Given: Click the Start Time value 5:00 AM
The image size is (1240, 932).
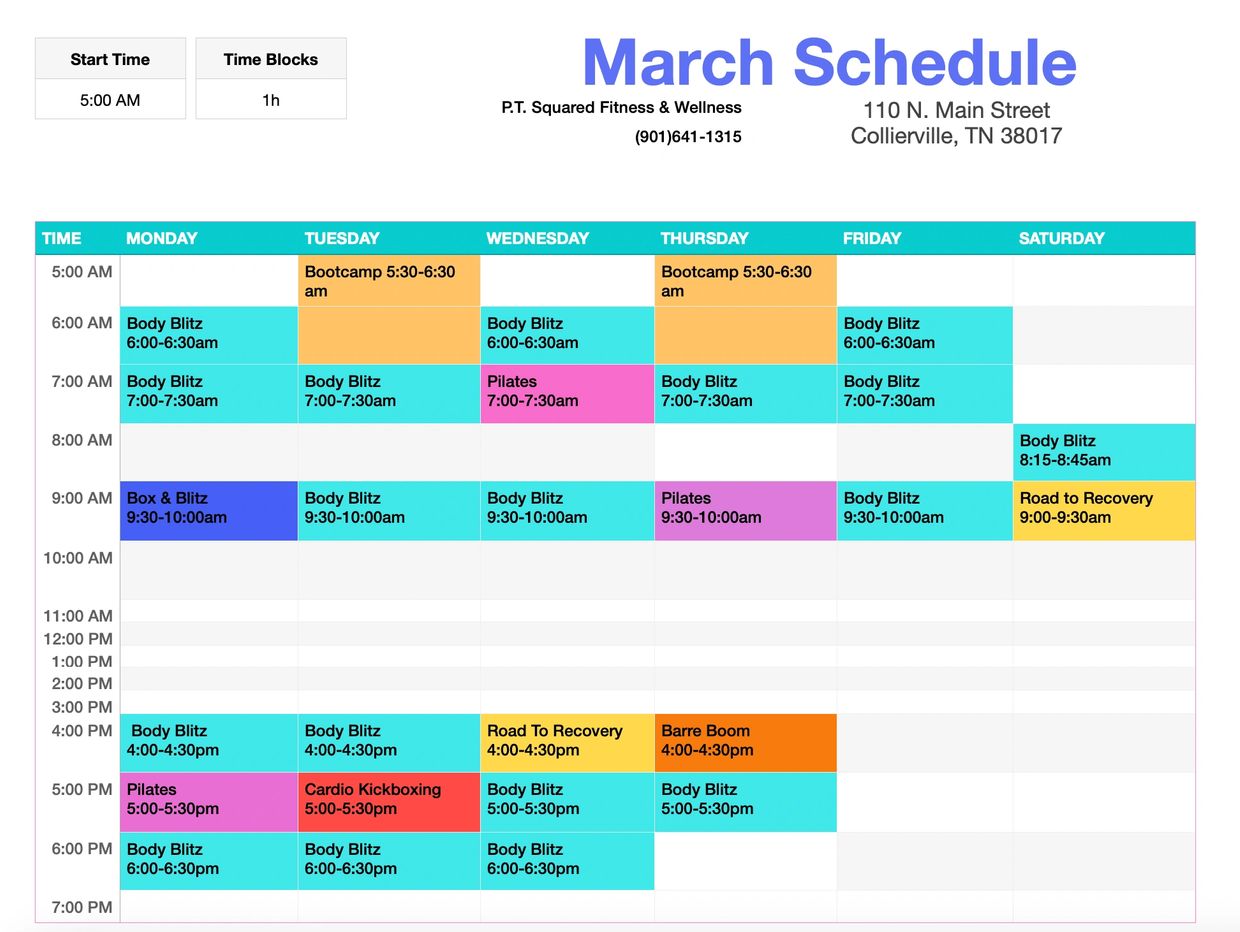Looking at the screenshot, I should click(x=110, y=100).
